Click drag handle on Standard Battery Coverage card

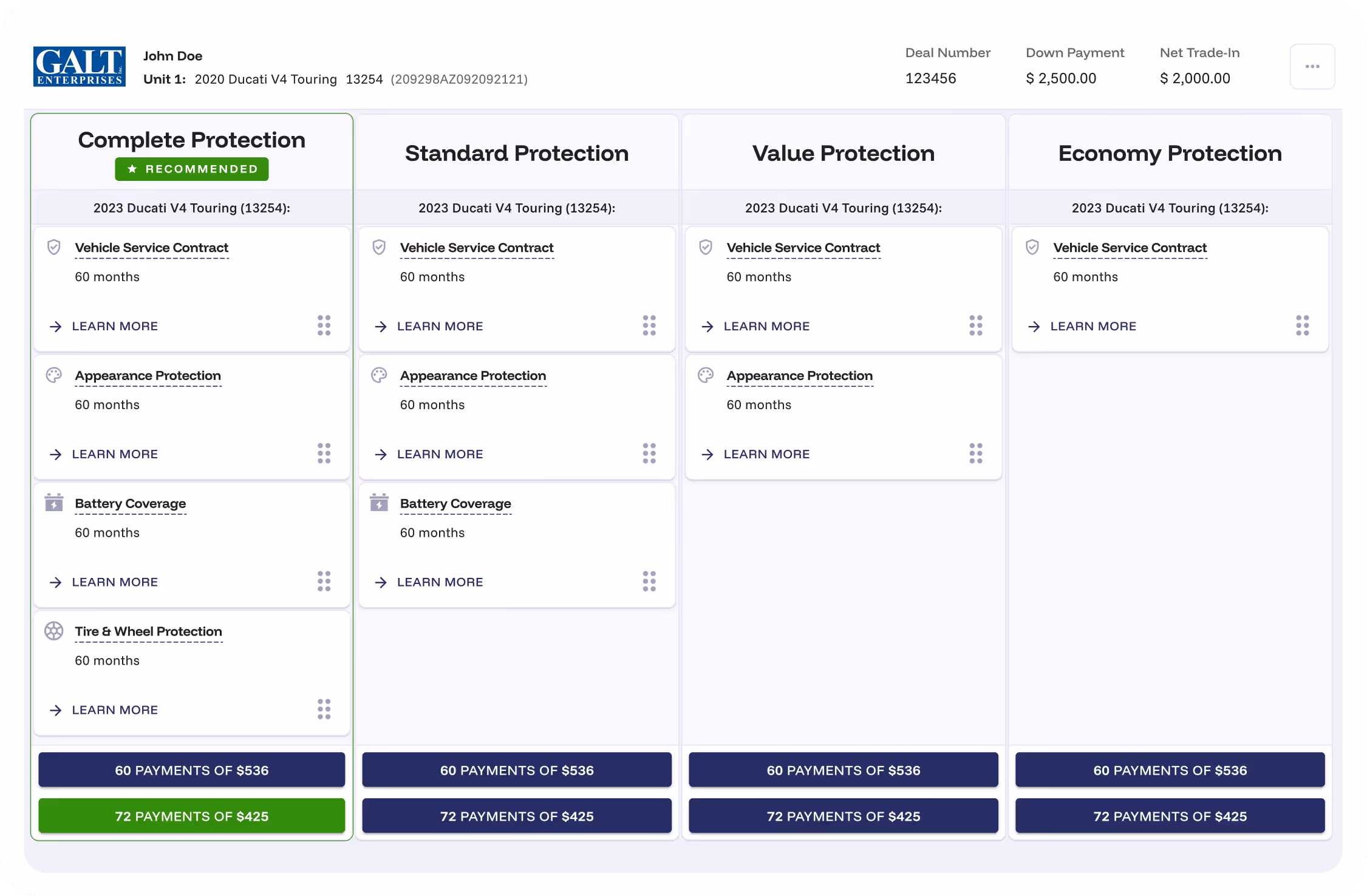point(649,581)
